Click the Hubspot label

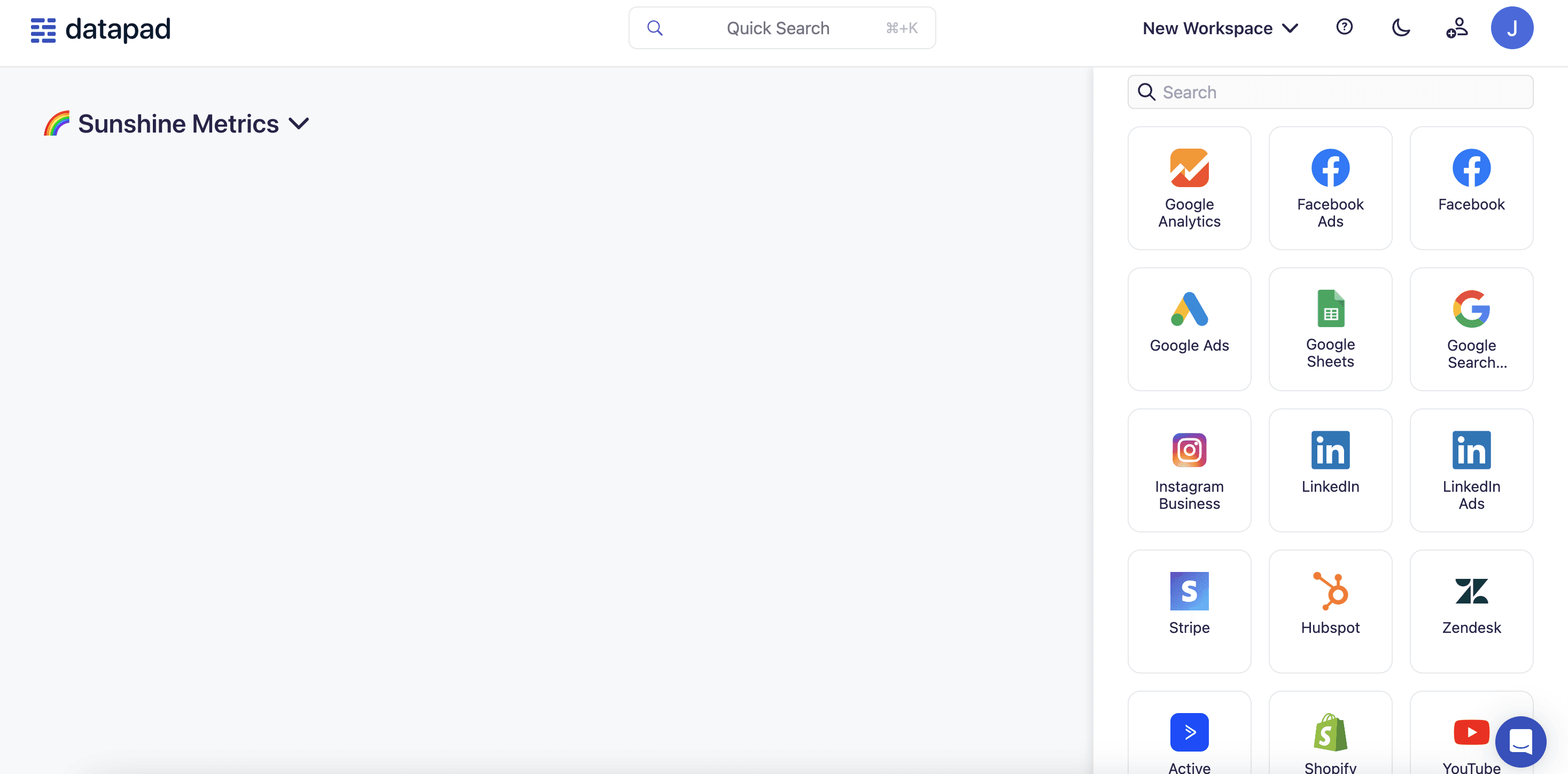(1330, 627)
